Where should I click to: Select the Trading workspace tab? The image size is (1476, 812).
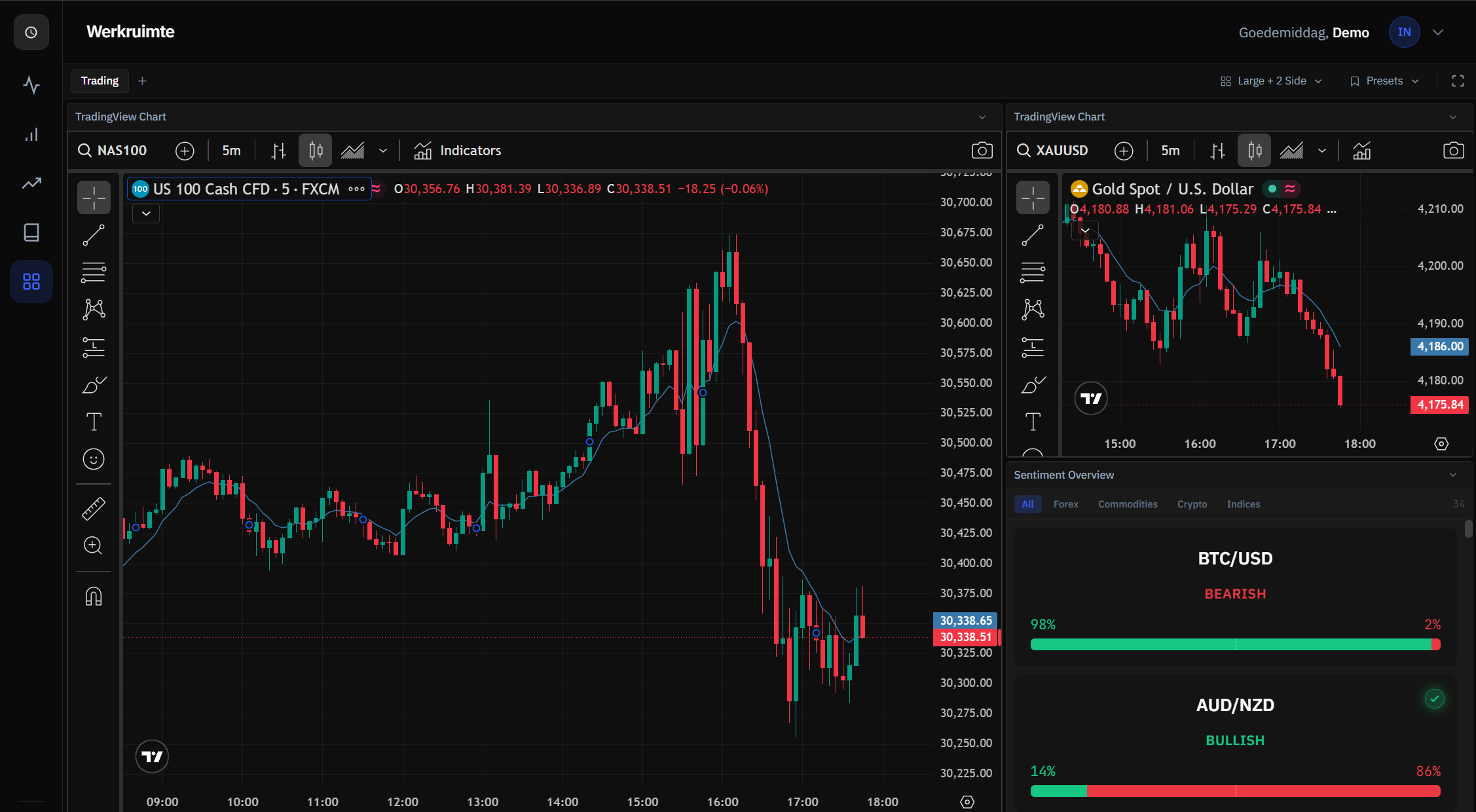100,81
